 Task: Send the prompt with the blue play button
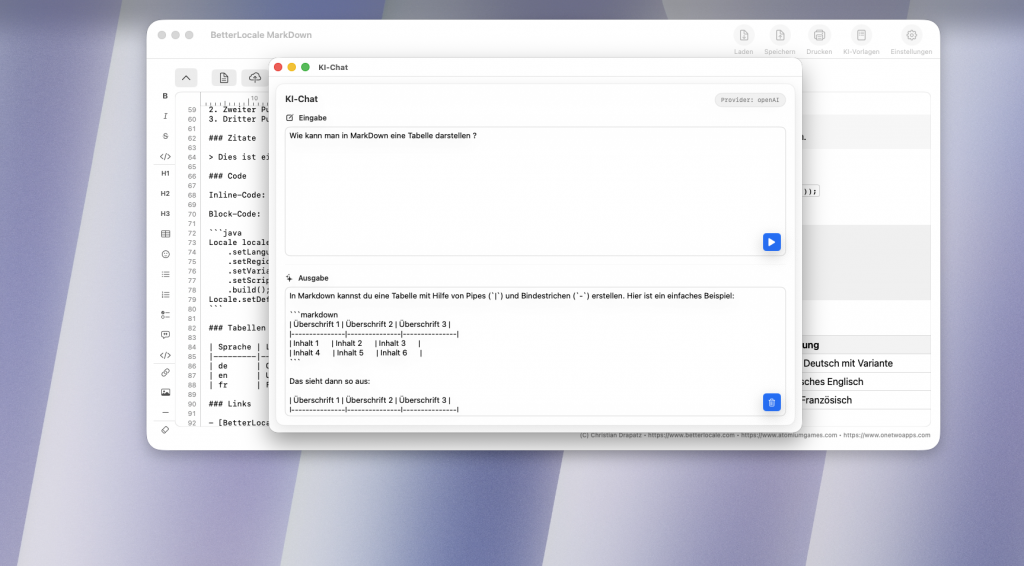pyautogui.click(x=771, y=242)
